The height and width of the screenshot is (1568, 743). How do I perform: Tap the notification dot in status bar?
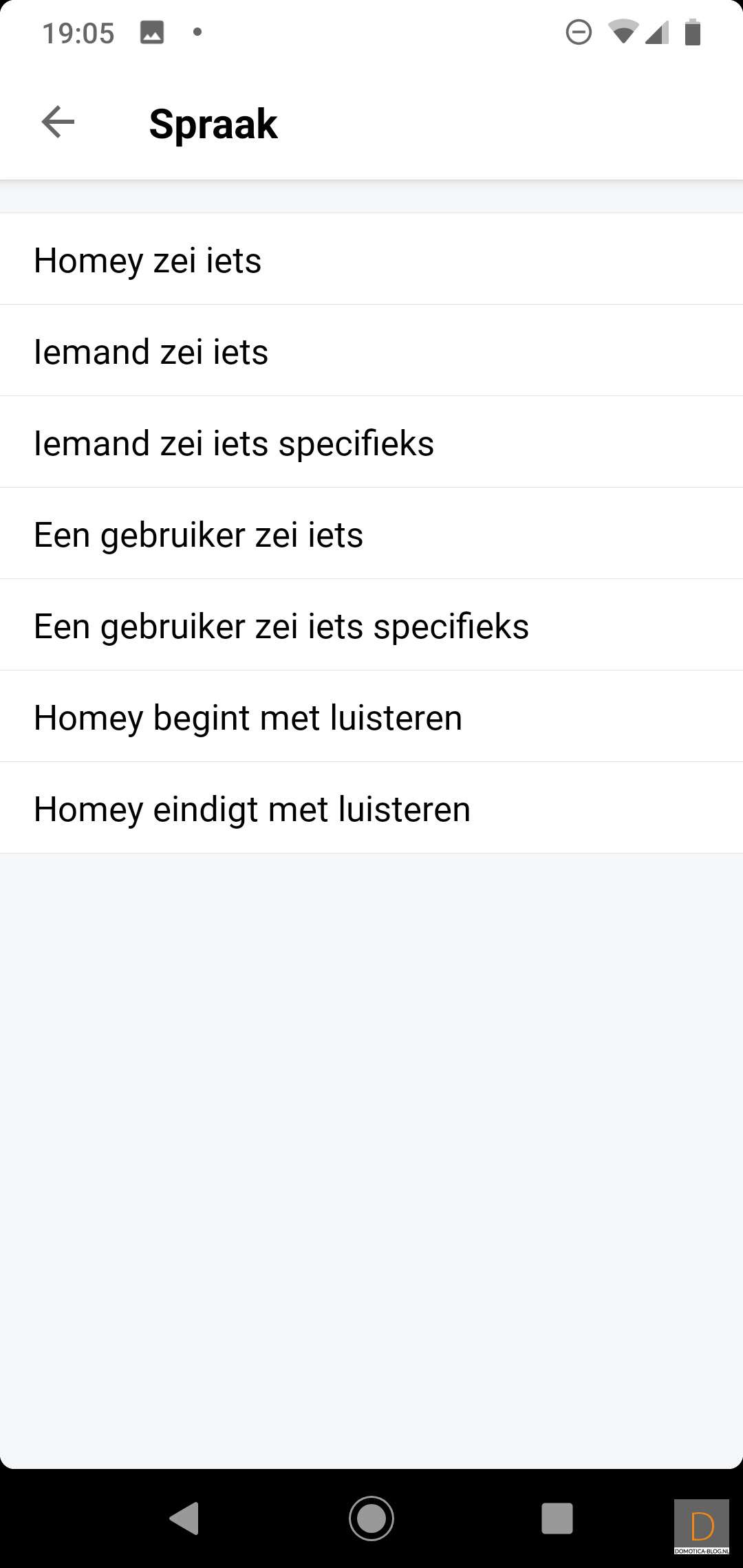click(x=197, y=32)
